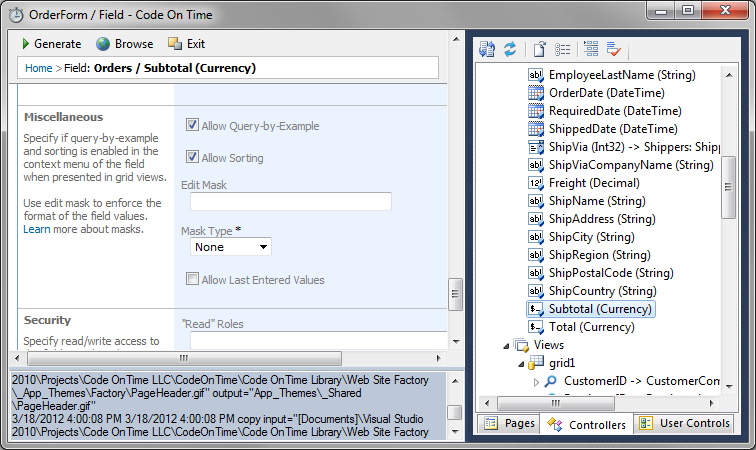This screenshot has height=450, width=756.
Task: Select the Freight (Decimal) number icon
Action: 536,183
